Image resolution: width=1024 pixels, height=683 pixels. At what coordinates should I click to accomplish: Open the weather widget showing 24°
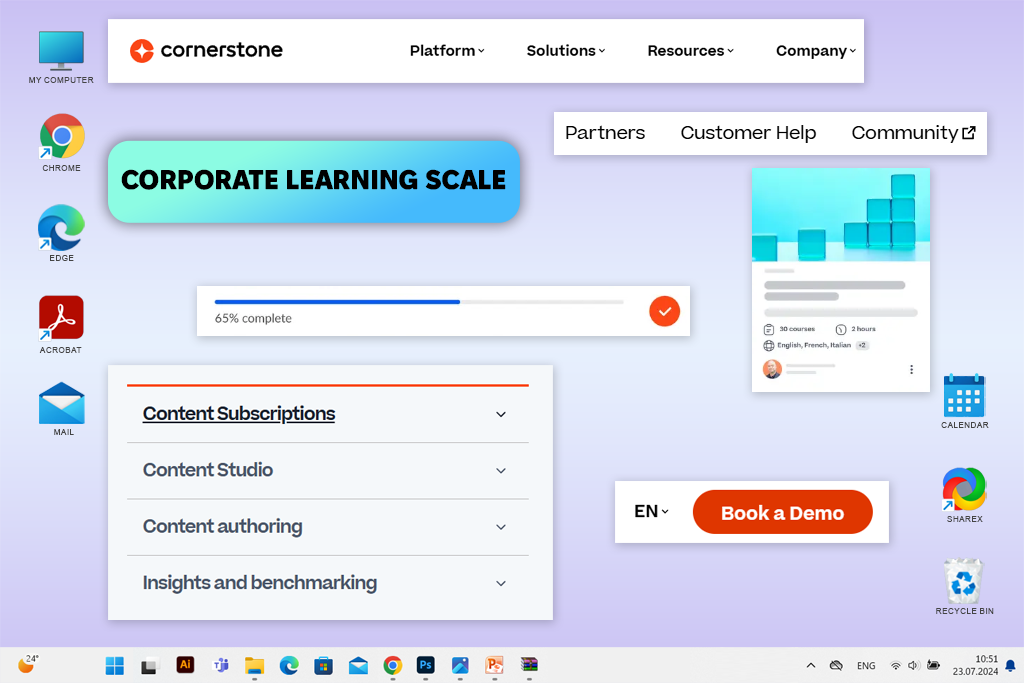[x=27, y=664]
